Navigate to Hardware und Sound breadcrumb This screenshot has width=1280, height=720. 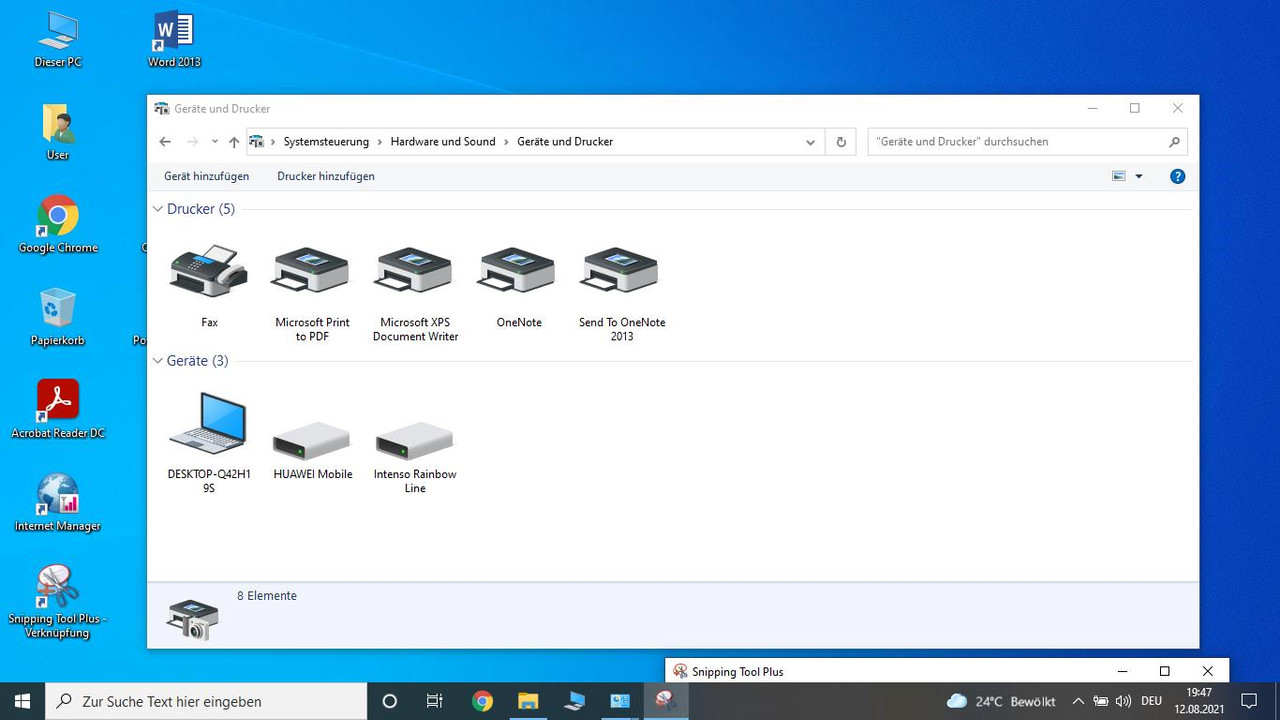(x=443, y=142)
